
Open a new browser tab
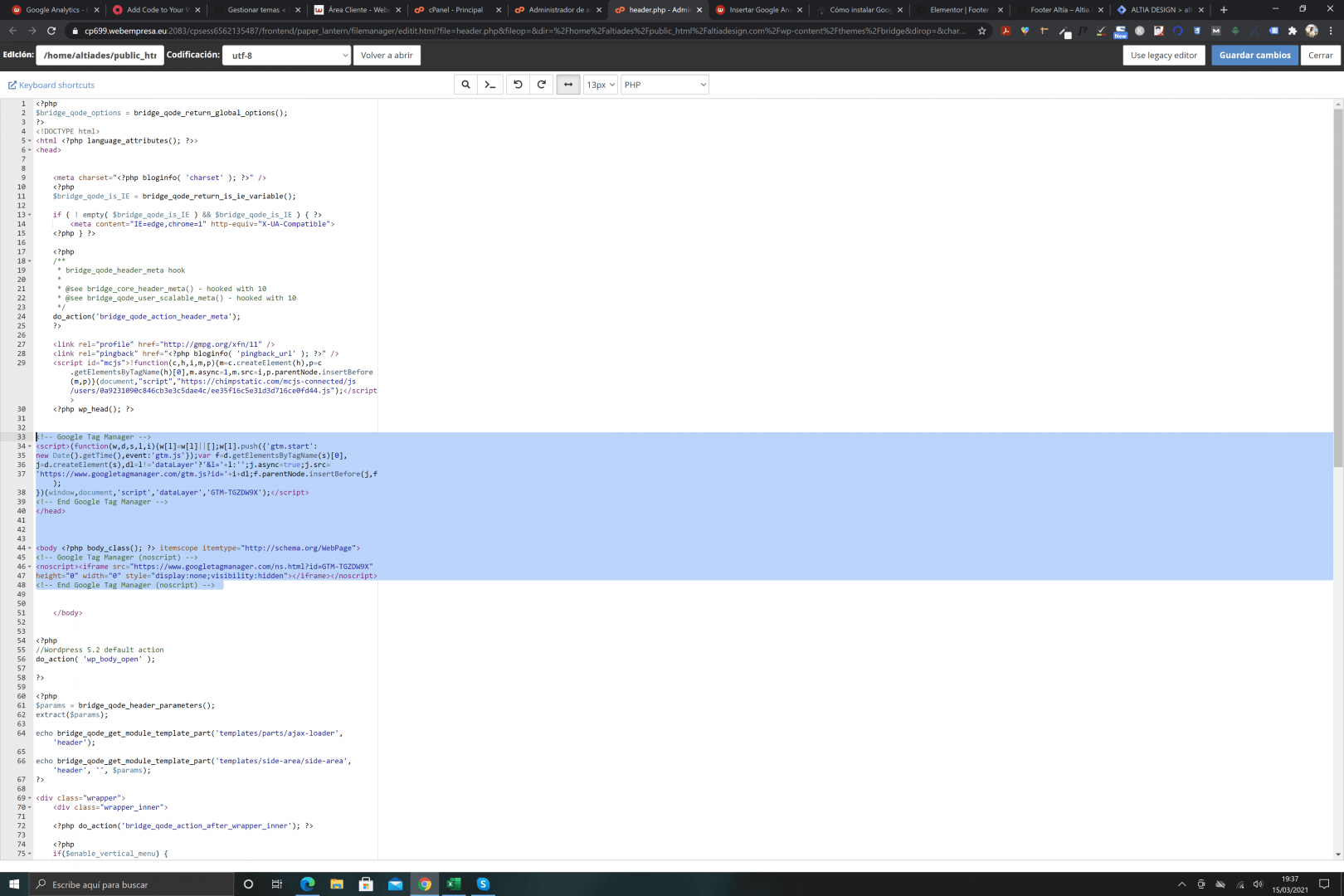[1224, 10]
